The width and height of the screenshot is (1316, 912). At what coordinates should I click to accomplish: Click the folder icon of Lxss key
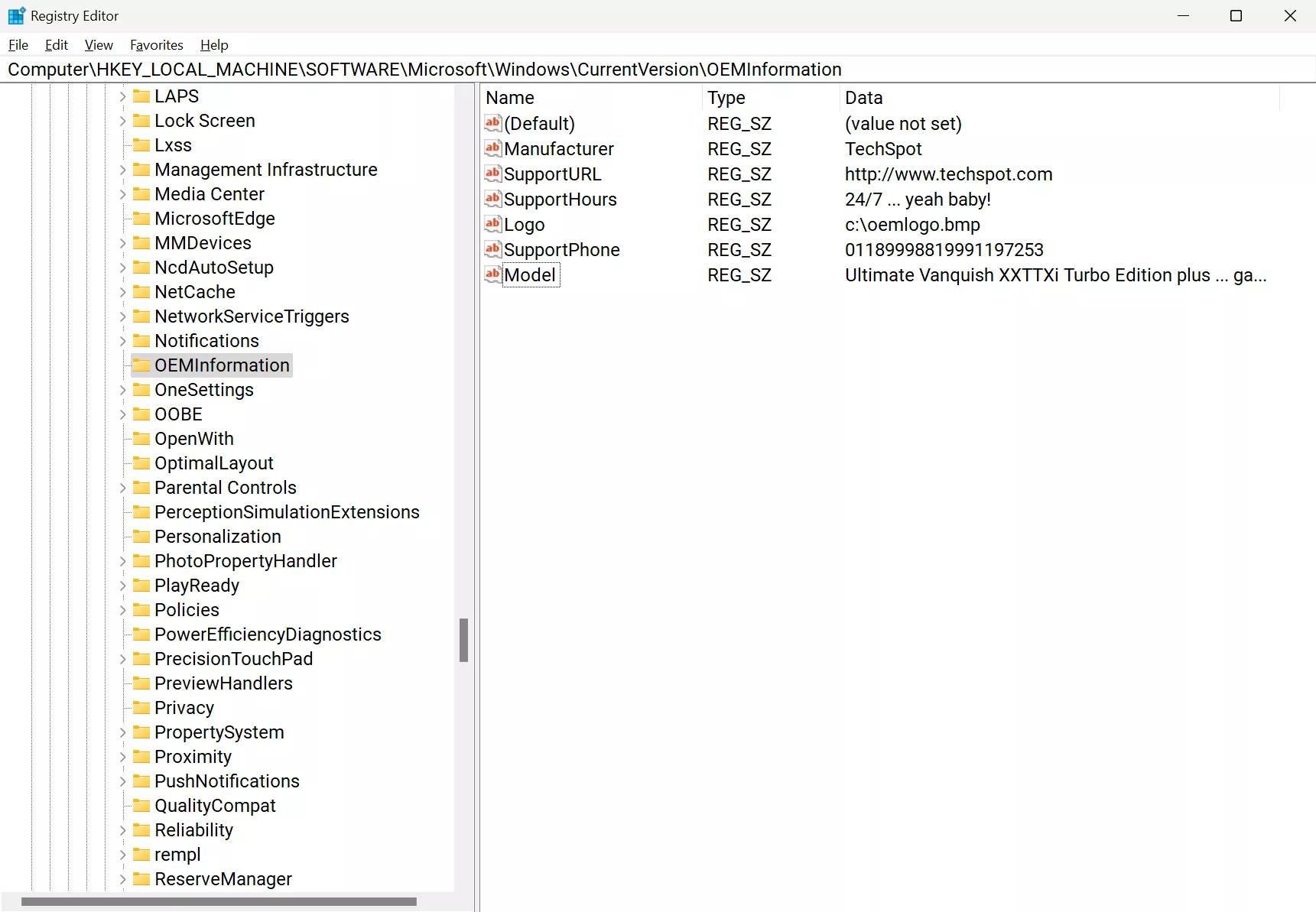point(141,144)
